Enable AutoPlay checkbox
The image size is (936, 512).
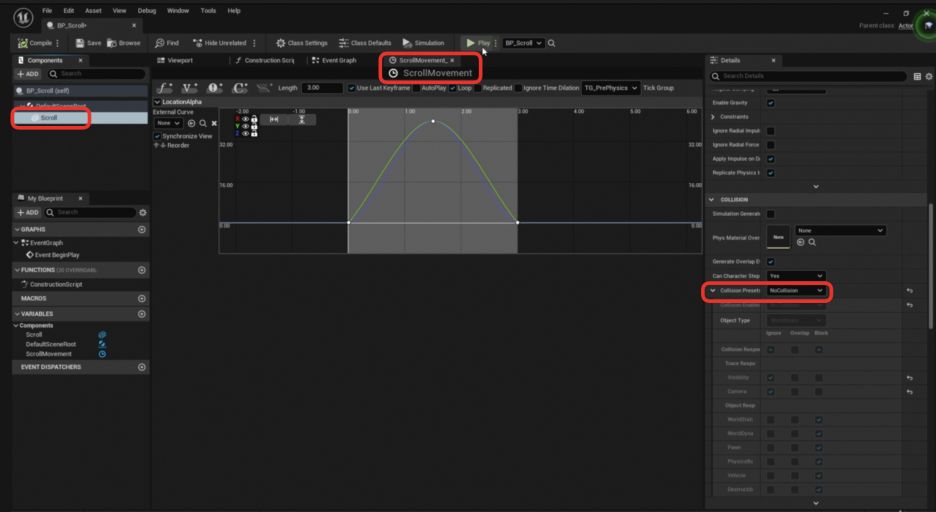tap(416, 88)
